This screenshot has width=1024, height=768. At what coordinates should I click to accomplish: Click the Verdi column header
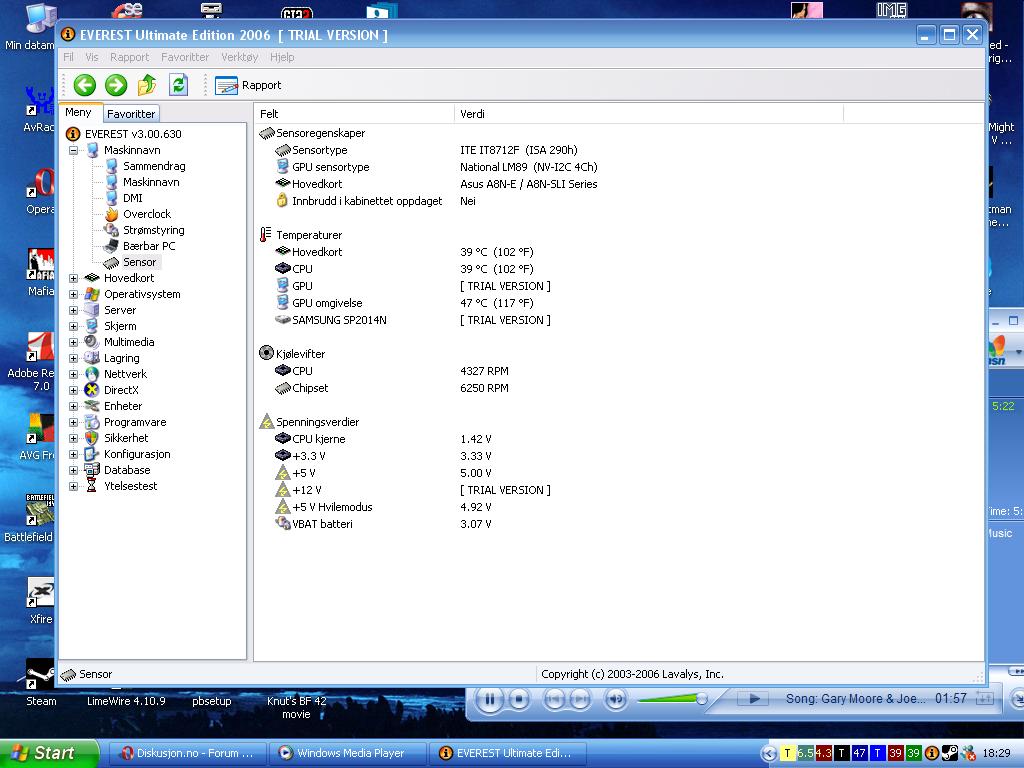coord(648,114)
